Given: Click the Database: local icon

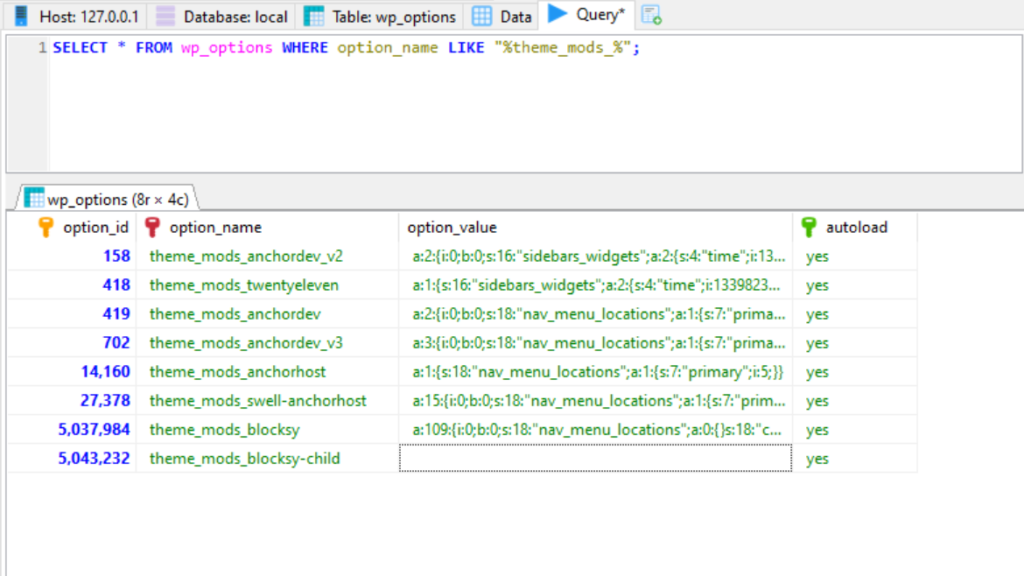Looking at the screenshot, I should (x=166, y=16).
